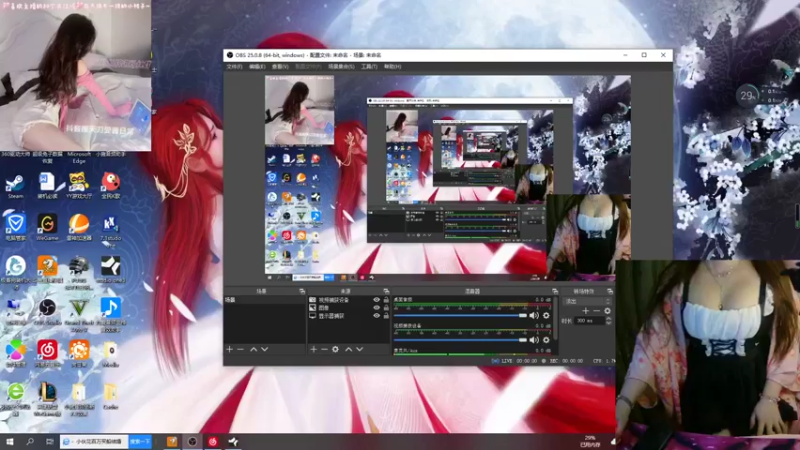Viewport: 800px width, 450px height.
Task: Open the Tools (T) menu in OBS
Action: click(x=369, y=67)
